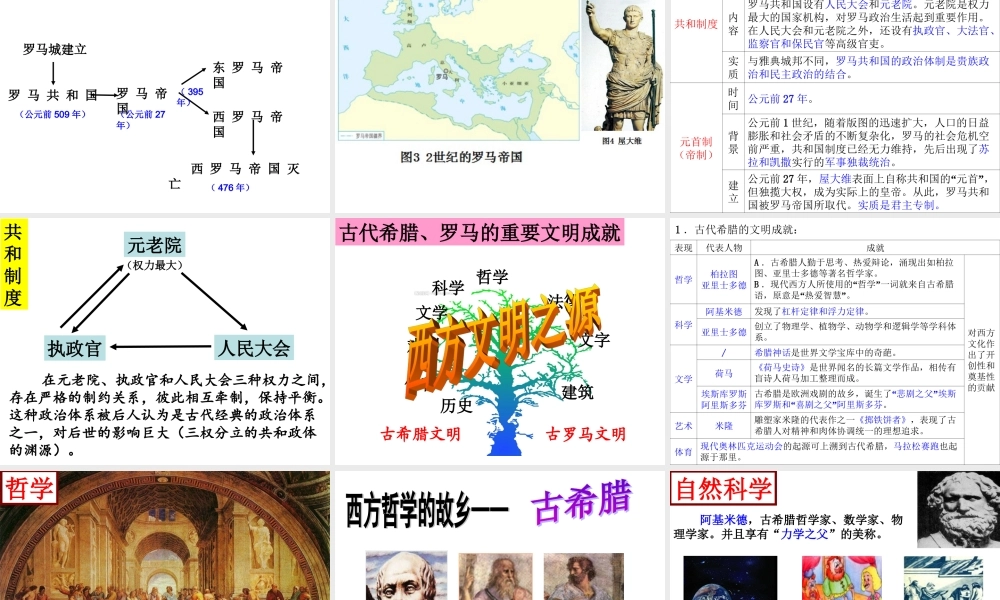This screenshot has height=600, width=1000.
Task: Click the red '共和制度' table row header
Action: coord(696,24)
